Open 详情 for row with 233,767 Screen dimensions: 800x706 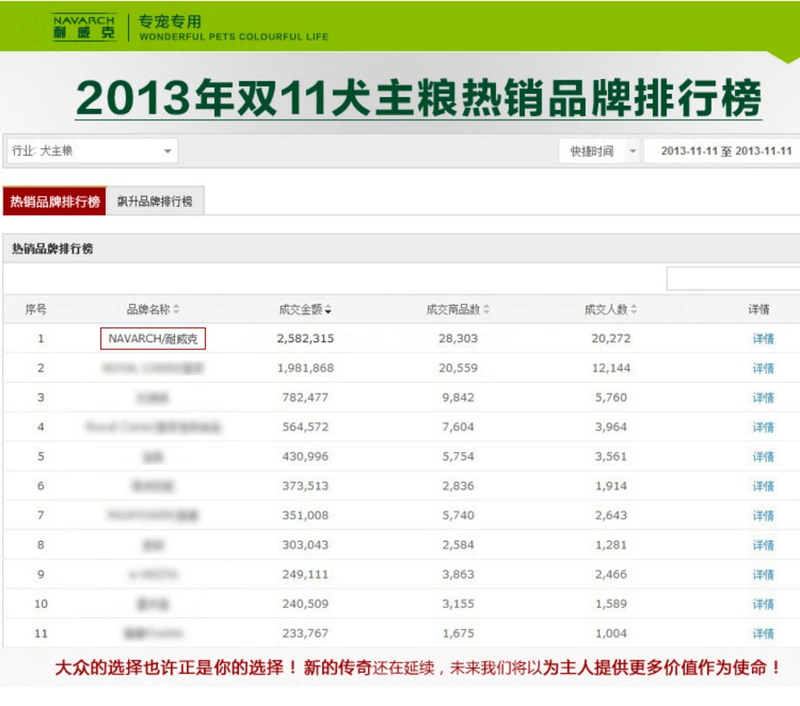tap(763, 634)
